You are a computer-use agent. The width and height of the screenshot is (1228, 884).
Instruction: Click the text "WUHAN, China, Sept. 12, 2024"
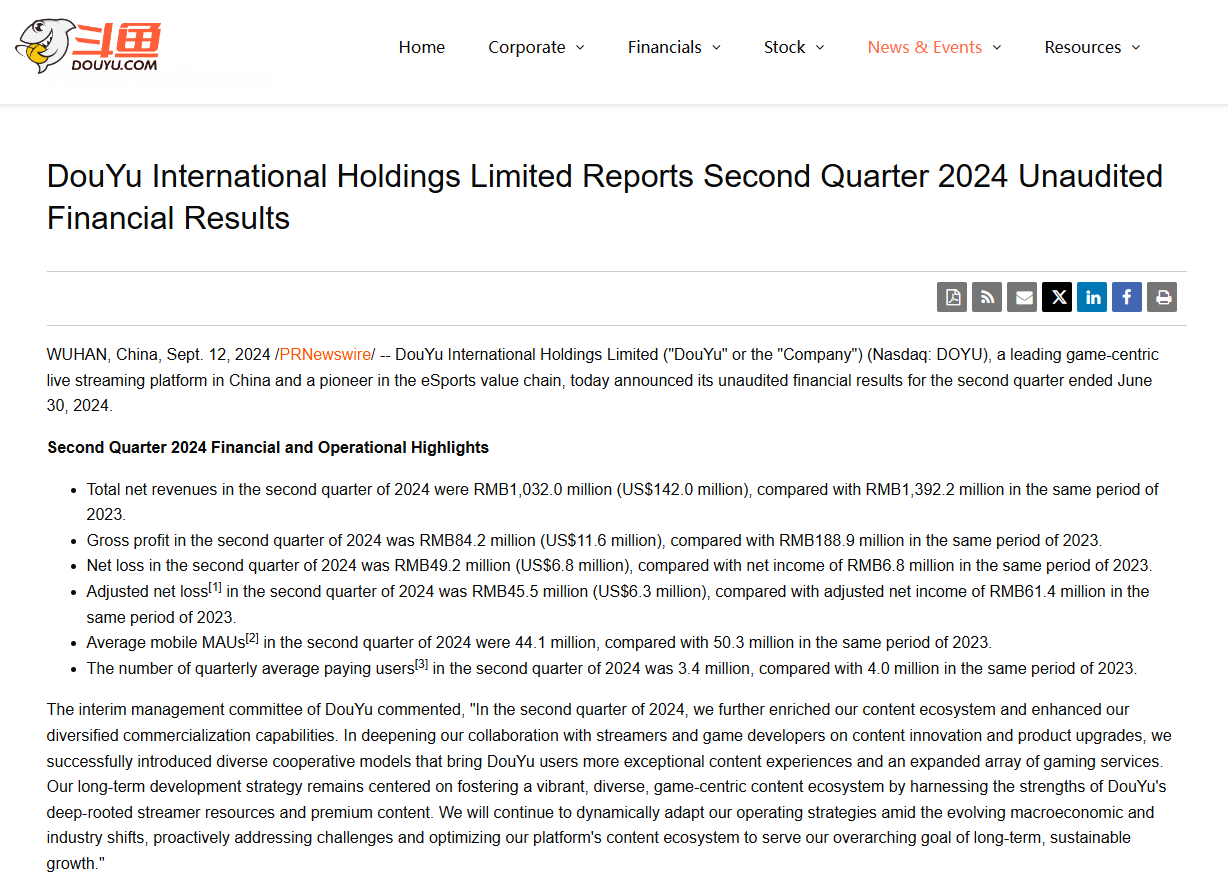tap(159, 354)
